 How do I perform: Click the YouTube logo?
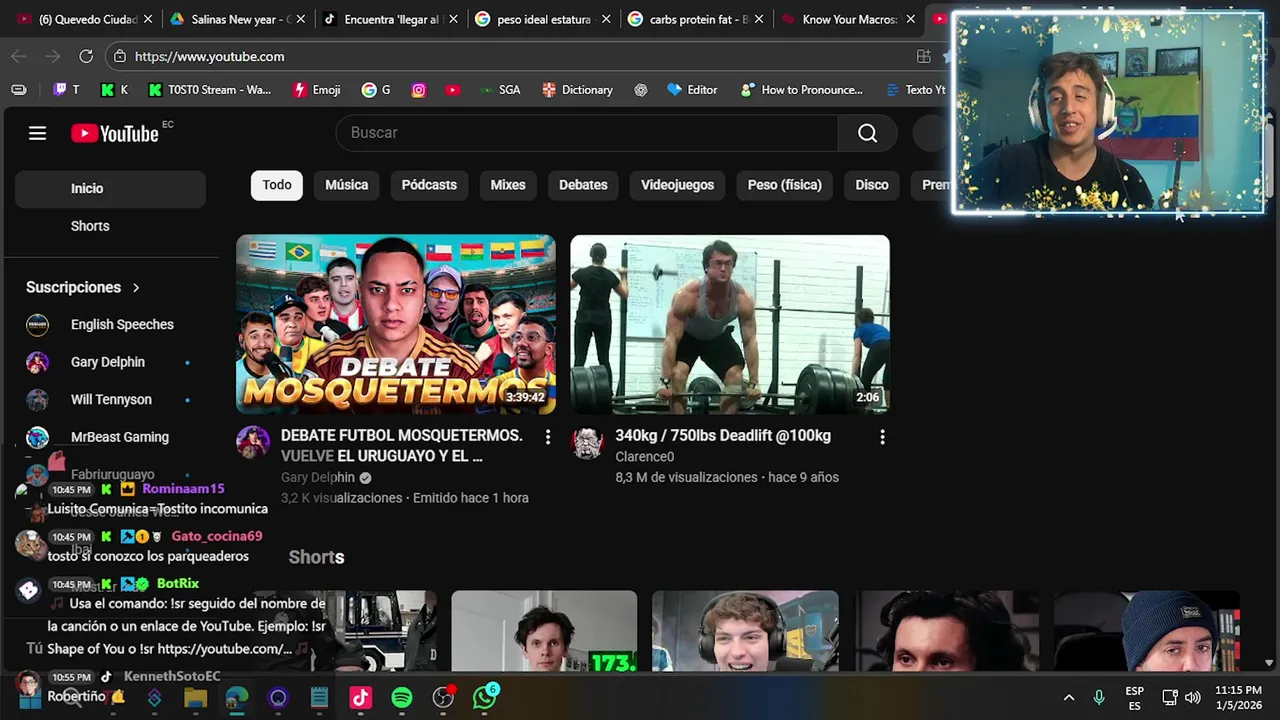tap(115, 133)
